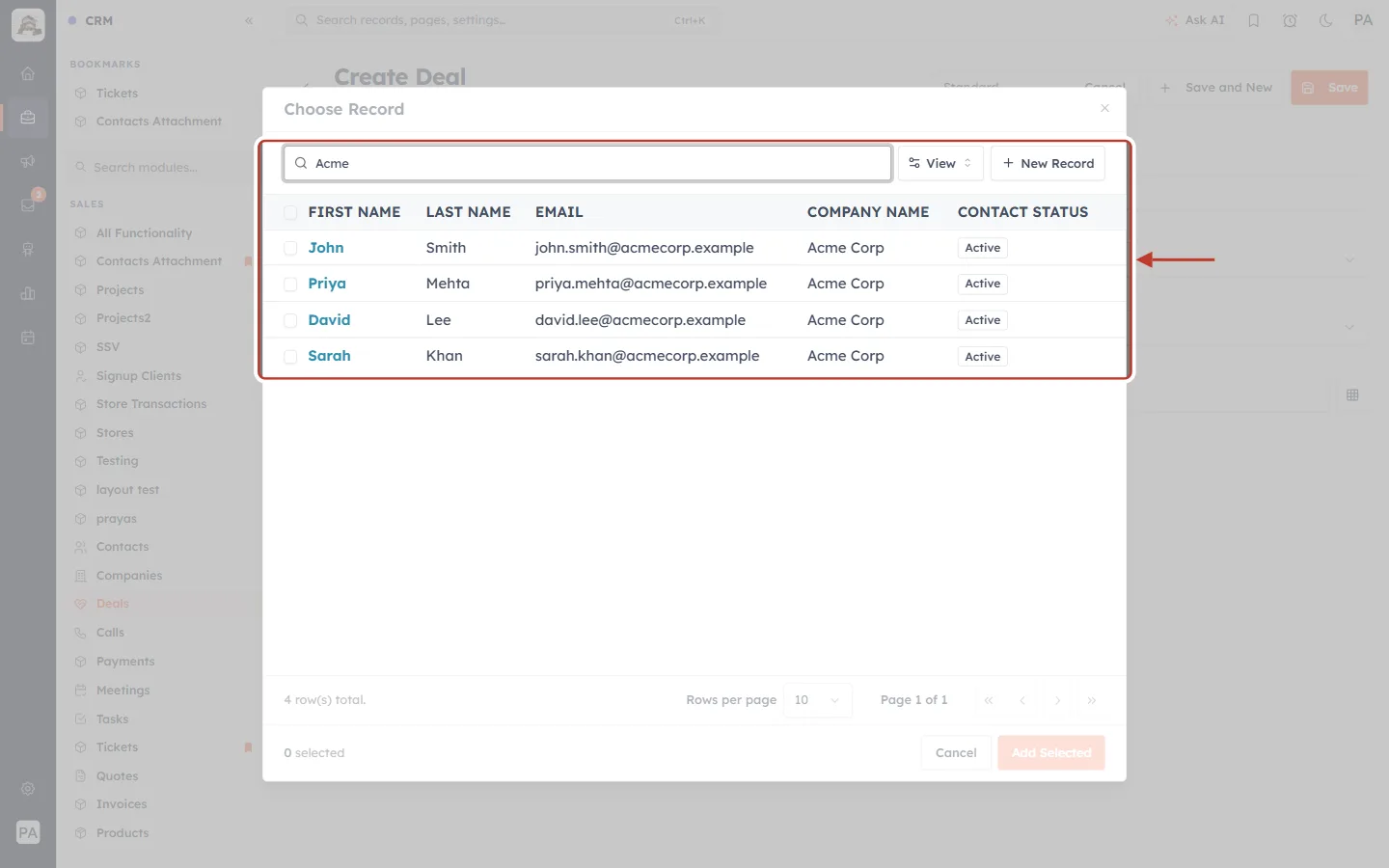
Task: Open Invoices in the sidebar
Action: (122, 804)
